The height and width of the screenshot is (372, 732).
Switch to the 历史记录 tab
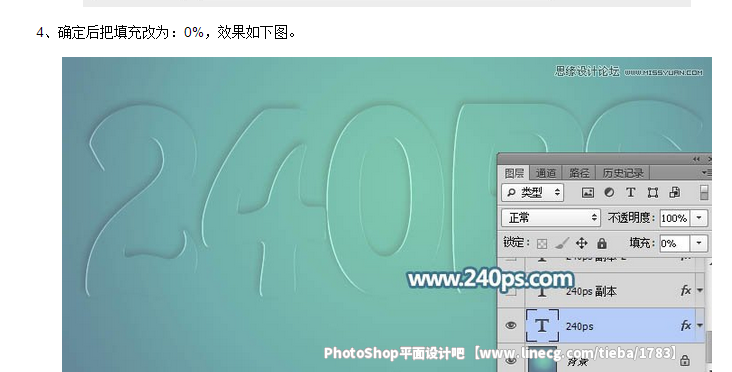(623, 173)
